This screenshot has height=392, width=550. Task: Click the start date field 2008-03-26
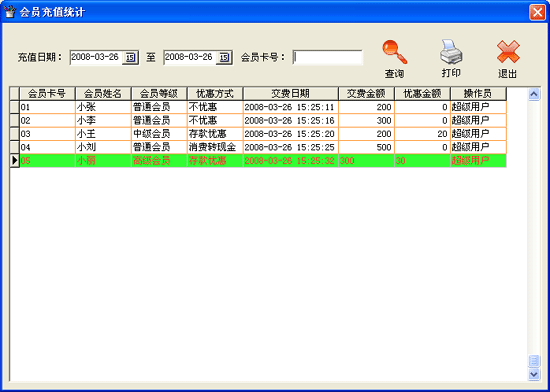coord(96,57)
